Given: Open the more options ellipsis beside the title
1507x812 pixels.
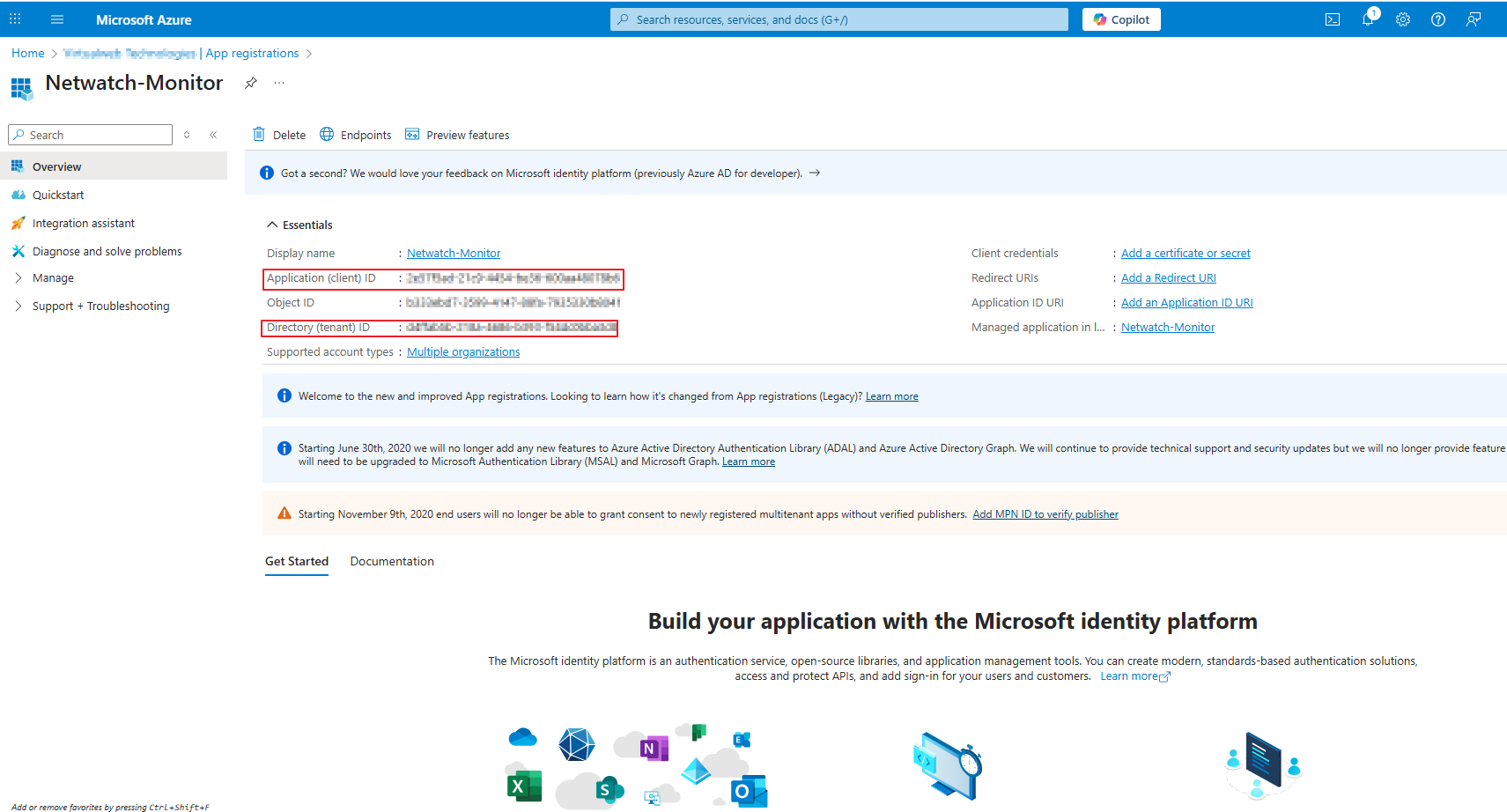Looking at the screenshot, I should [x=279, y=83].
